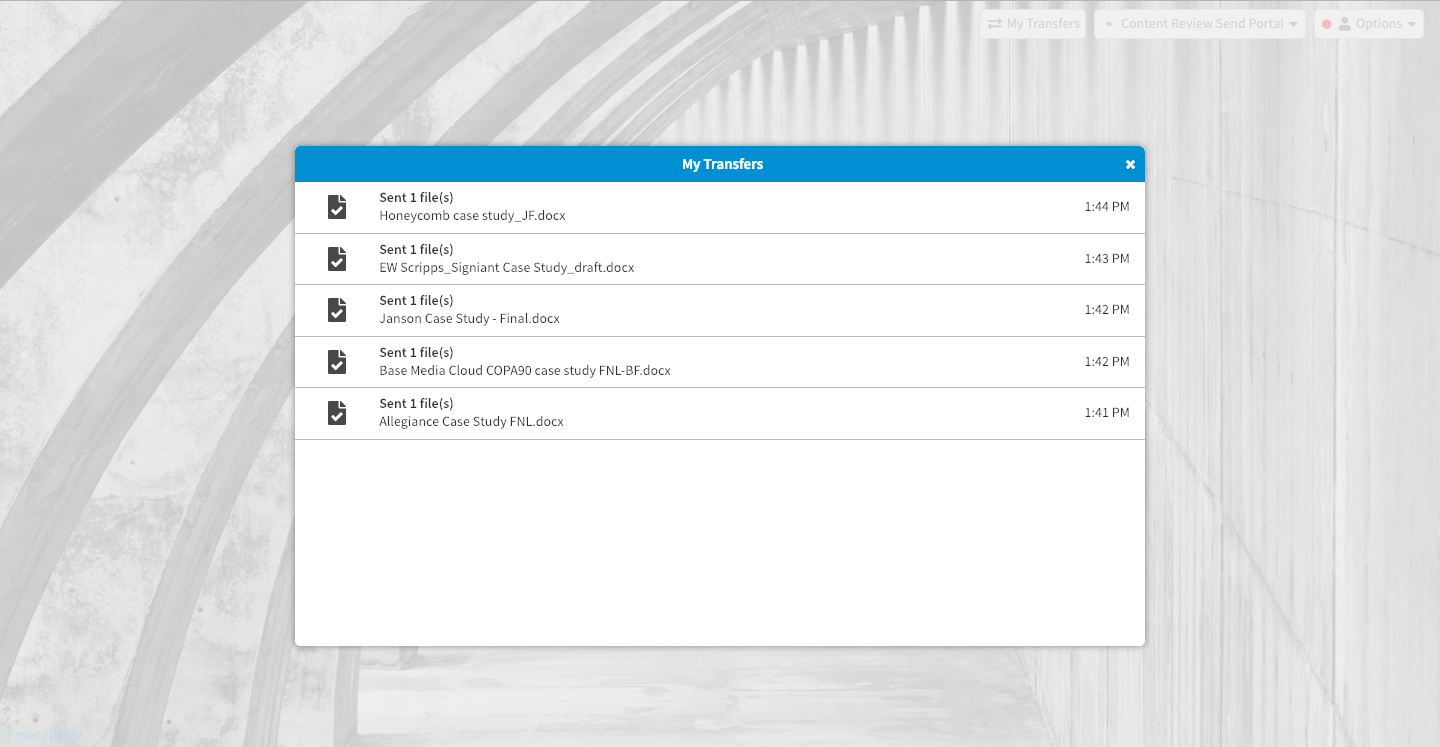Open the Allegiance Case Study FNL.docx transfer
This screenshot has width=1440, height=747.
(x=720, y=413)
